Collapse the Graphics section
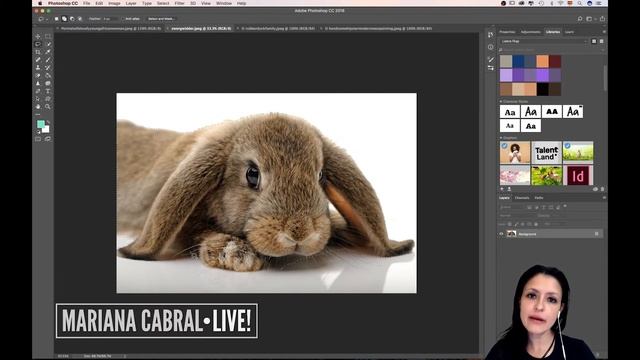 (501, 138)
